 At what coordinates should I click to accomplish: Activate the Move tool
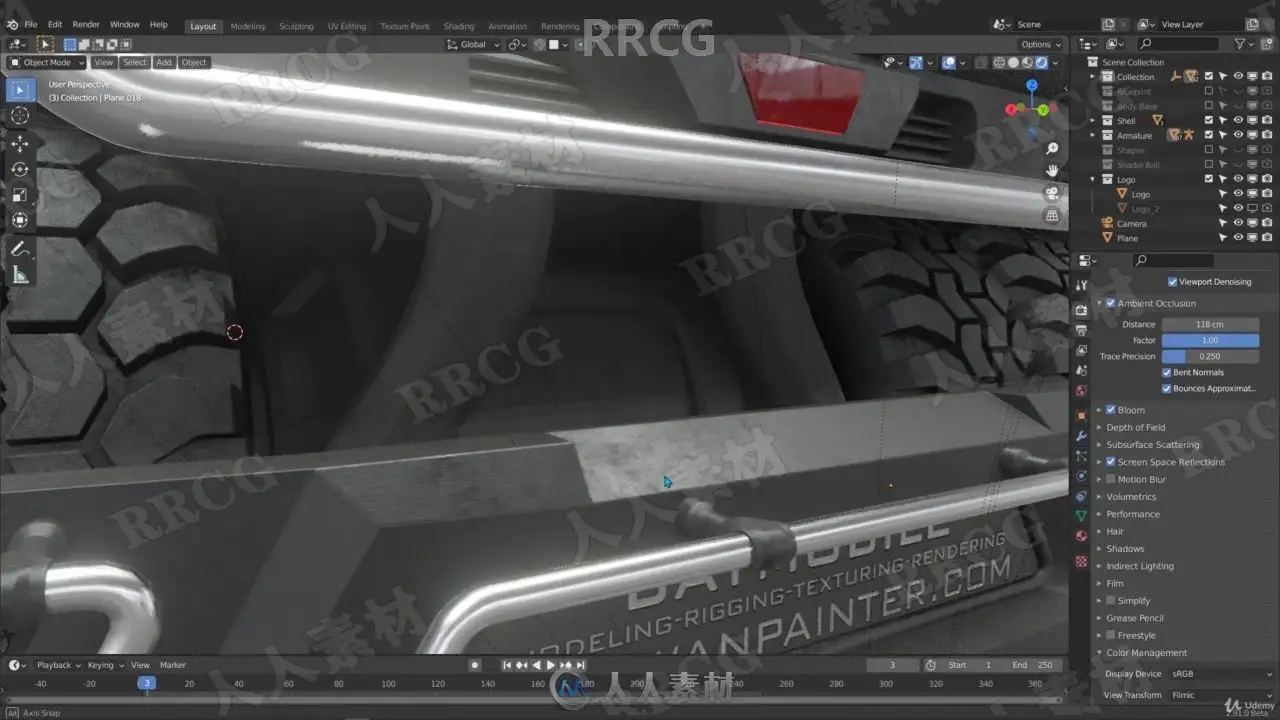20,143
